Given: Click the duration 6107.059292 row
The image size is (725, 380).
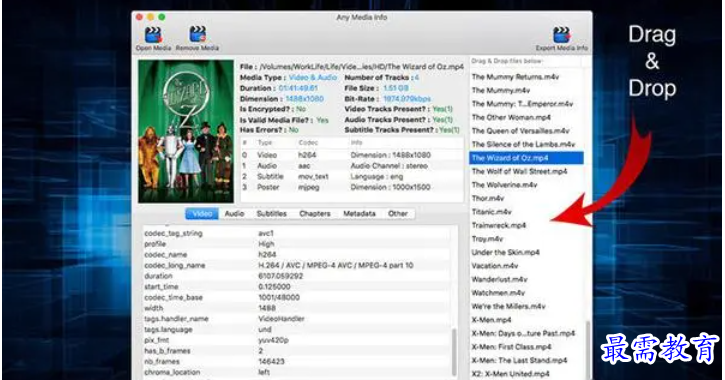Looking at the screenshot, I should click(296, 276).
